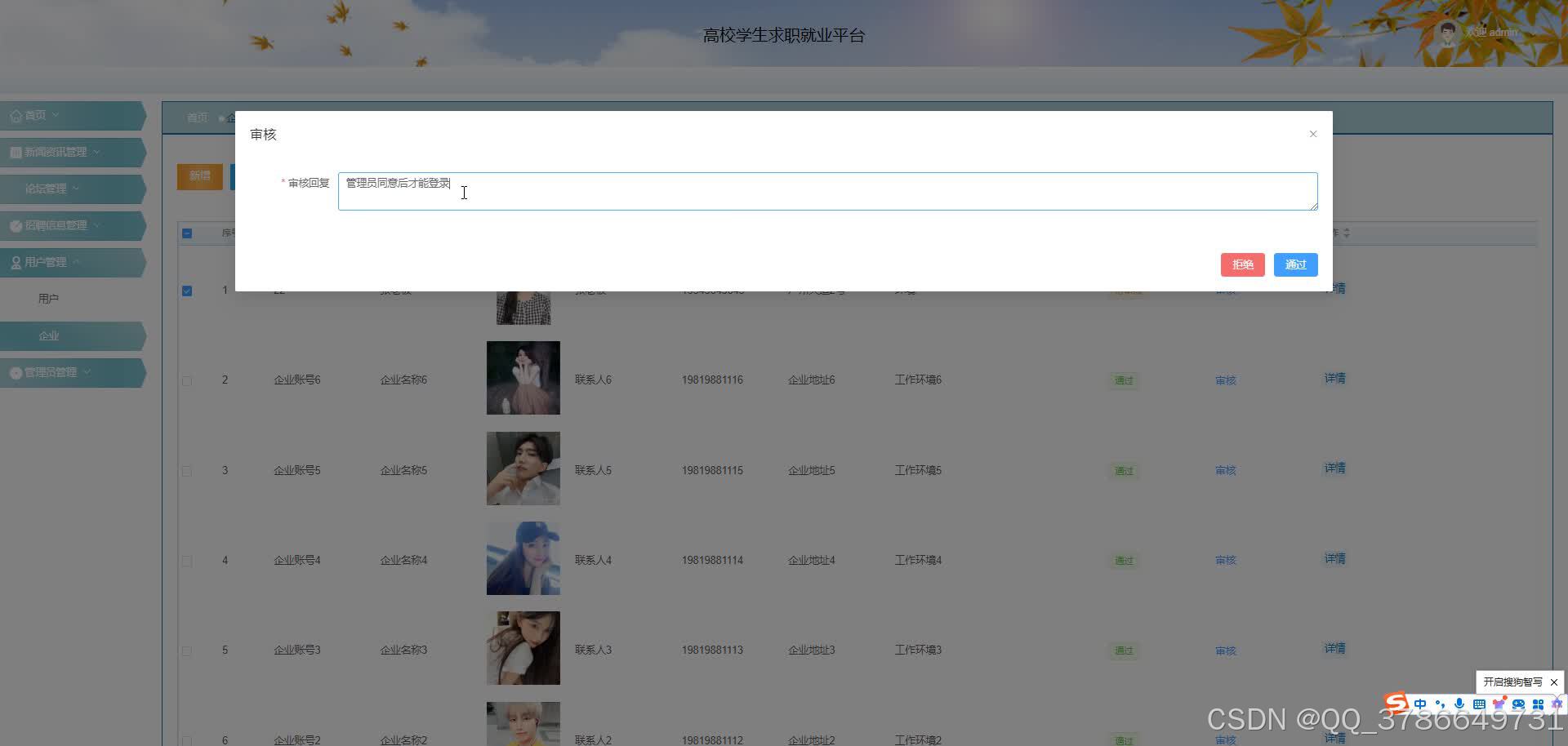
Task: Click the 管理员管理 sidebar icon
Action: coord(16,373)
